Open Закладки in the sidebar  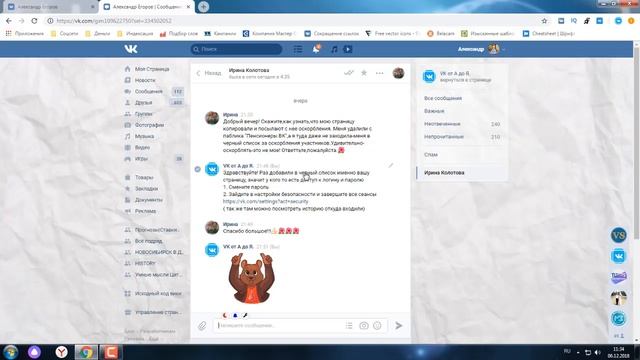147,189
